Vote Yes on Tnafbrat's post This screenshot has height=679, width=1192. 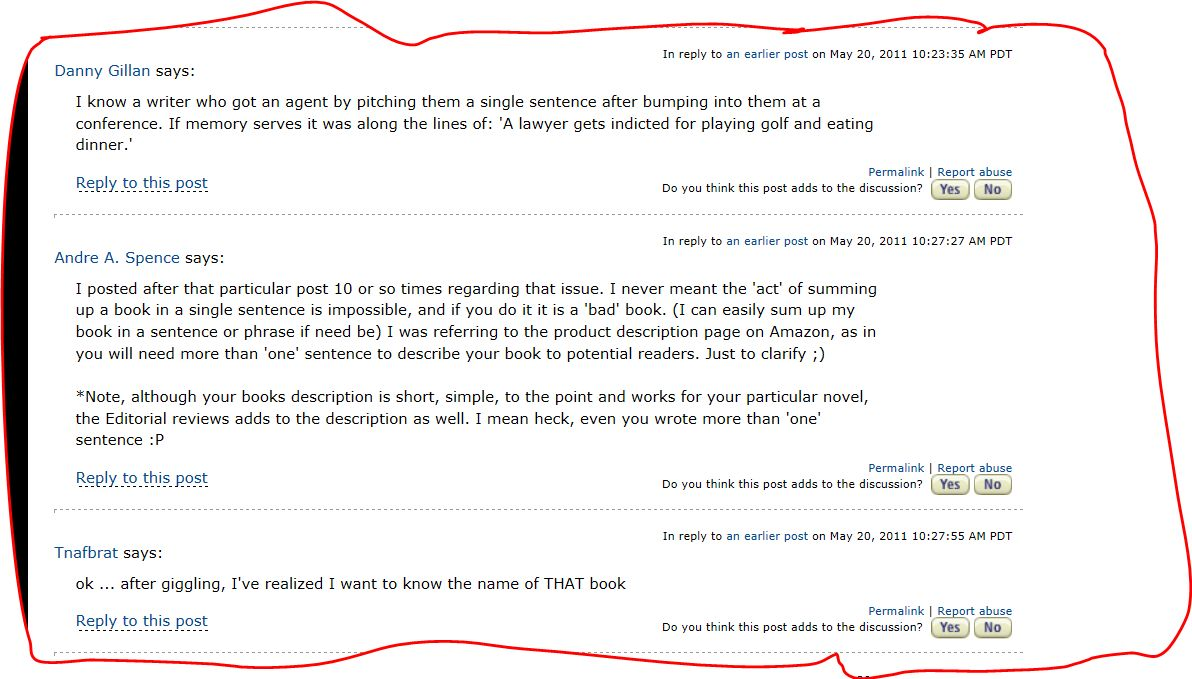[x=950, y=627]
